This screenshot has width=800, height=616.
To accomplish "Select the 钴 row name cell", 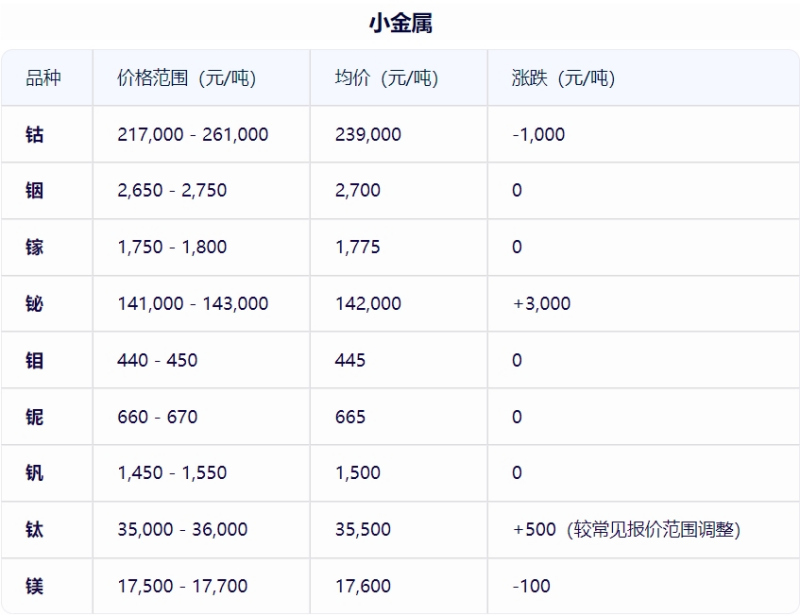I will 35,134.
